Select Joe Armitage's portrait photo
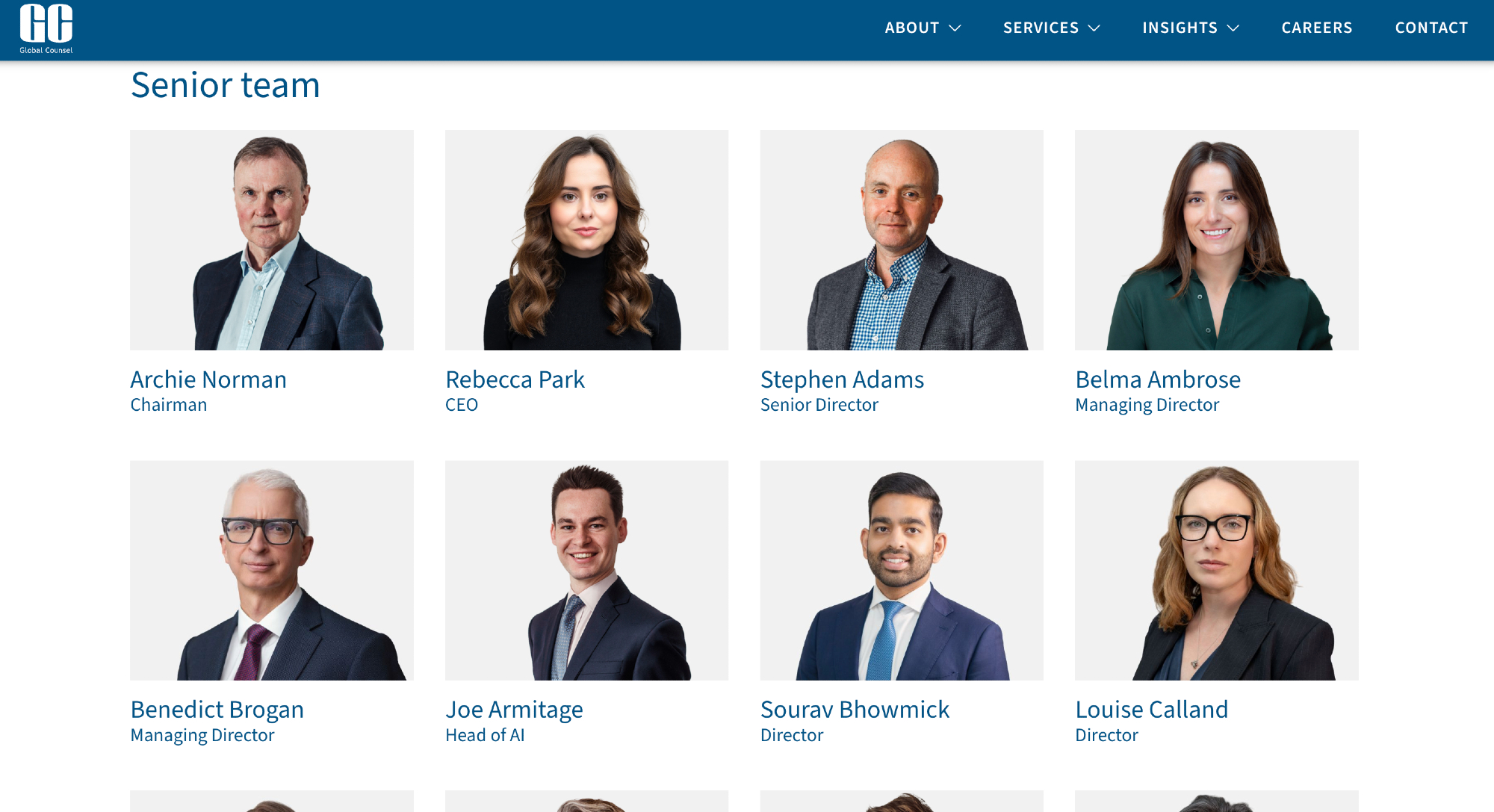 (x=586, y=570)
